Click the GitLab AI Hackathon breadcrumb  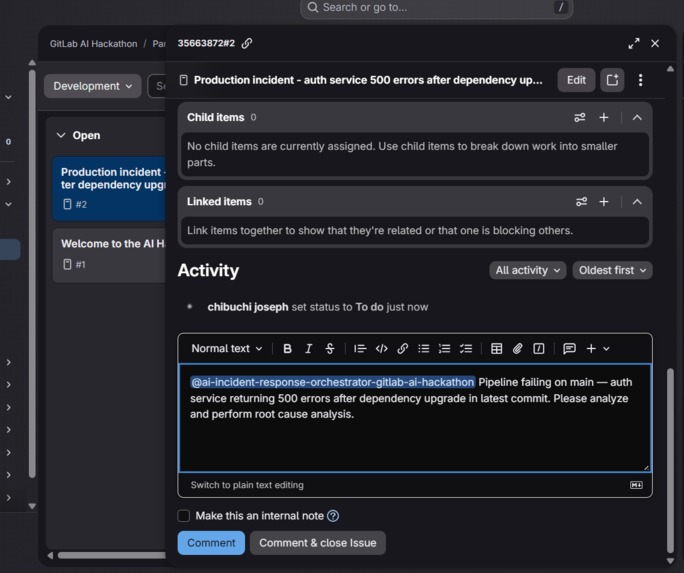(x=93, y=44)
